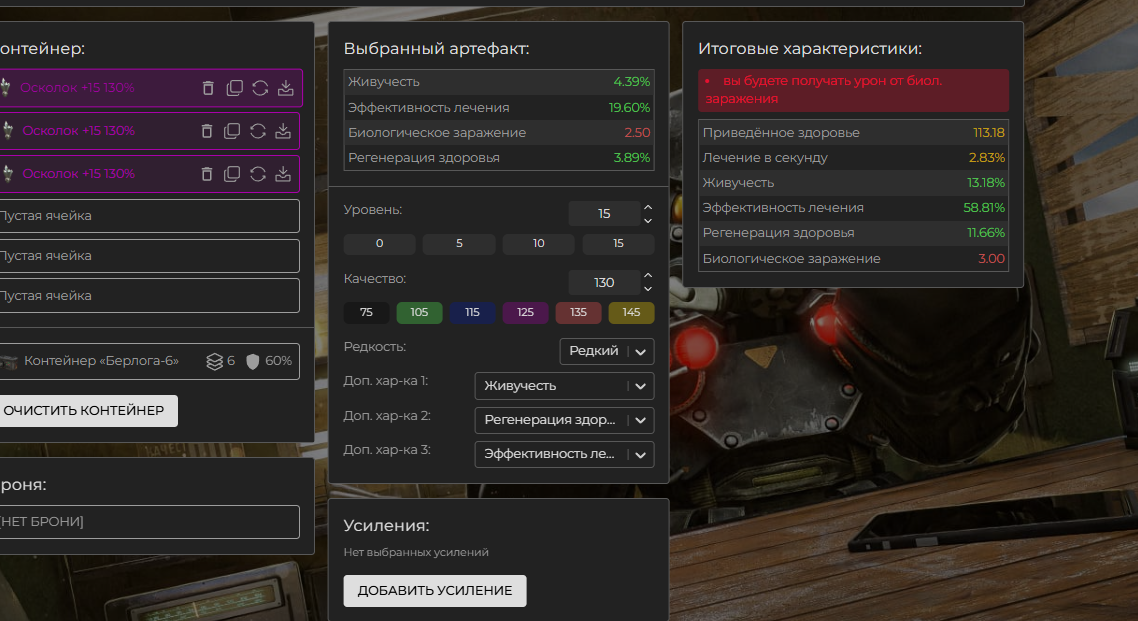
Task: Click the Выбранный артефакт heading
Action: 436,49
